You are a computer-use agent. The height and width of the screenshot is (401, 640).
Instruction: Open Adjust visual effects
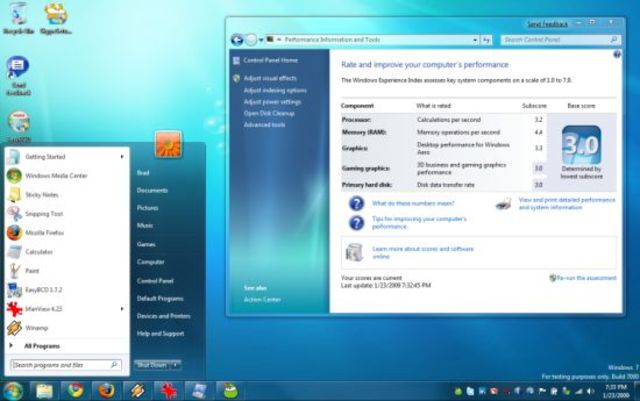(x=270, y=78)
